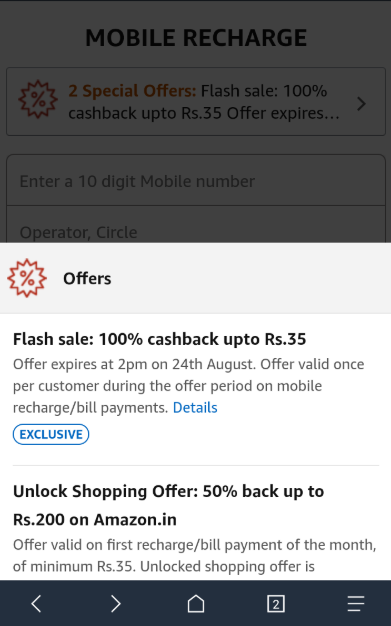Tap the browser forward arrow icon
The height and width of the screenshot is (626, 391).
tap(115, 603)
